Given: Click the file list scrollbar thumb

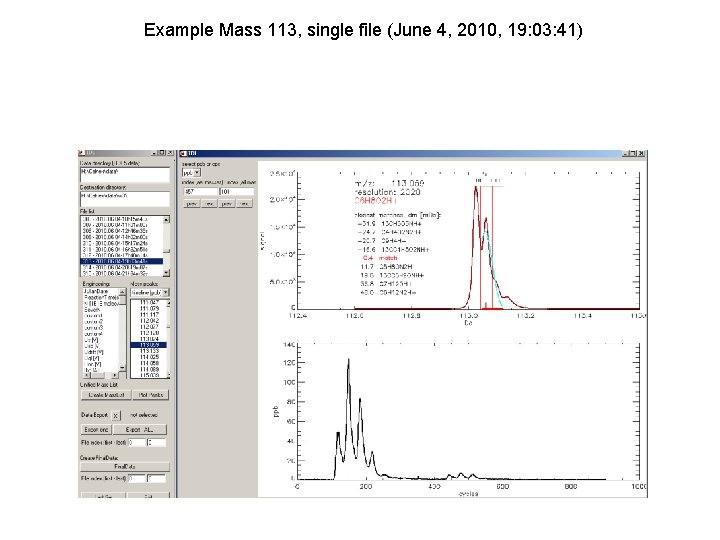Looking at the screenshot, I should 166,251.
